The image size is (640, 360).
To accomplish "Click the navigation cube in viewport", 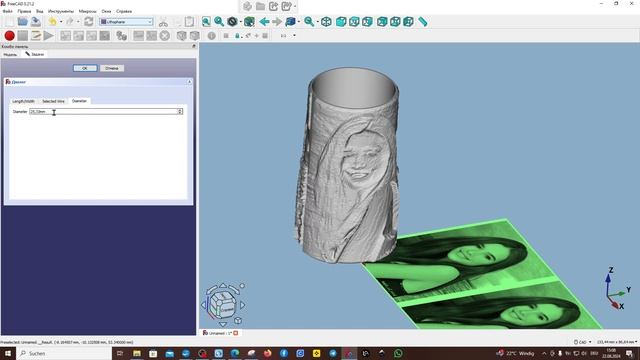I will pos(223,304).
